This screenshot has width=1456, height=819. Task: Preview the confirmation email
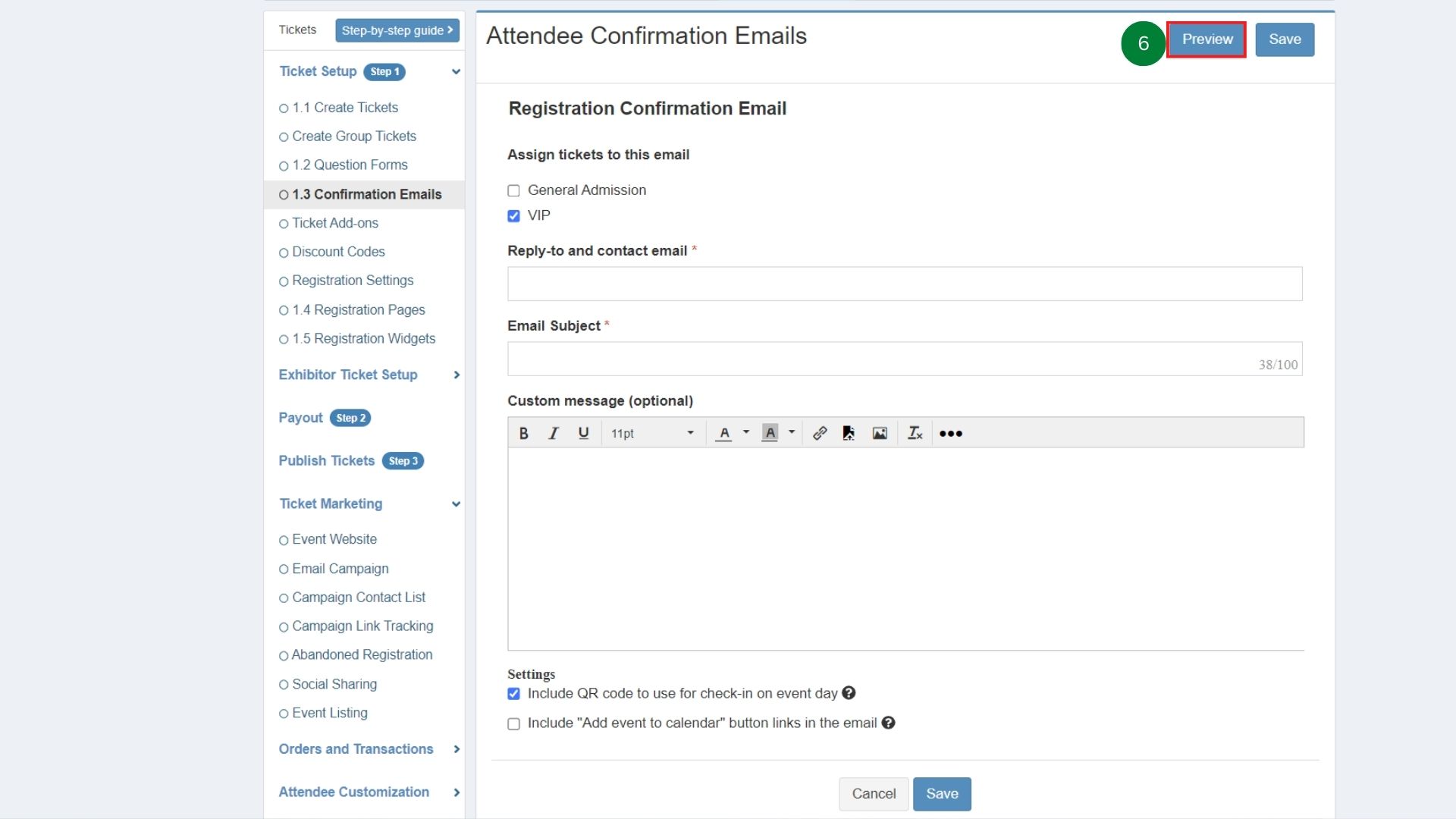tap(1207, 39)
